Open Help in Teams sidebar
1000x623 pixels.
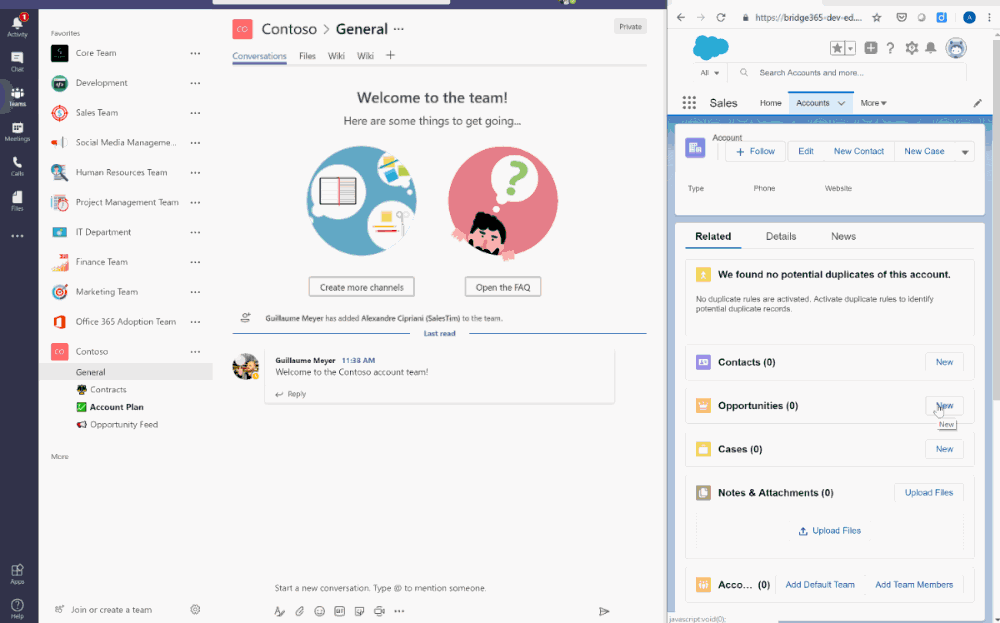(17, 608)
